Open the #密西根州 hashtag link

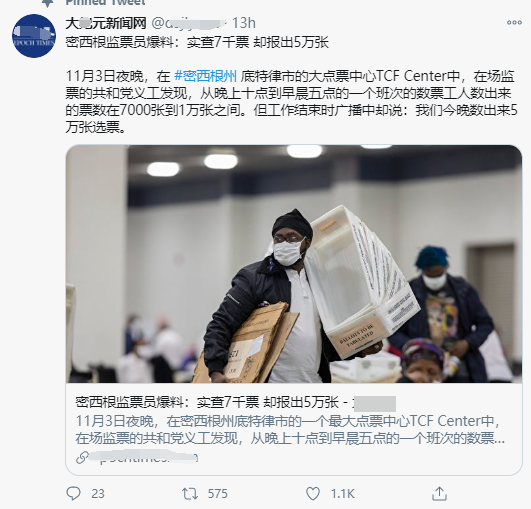tap(205, 76)
